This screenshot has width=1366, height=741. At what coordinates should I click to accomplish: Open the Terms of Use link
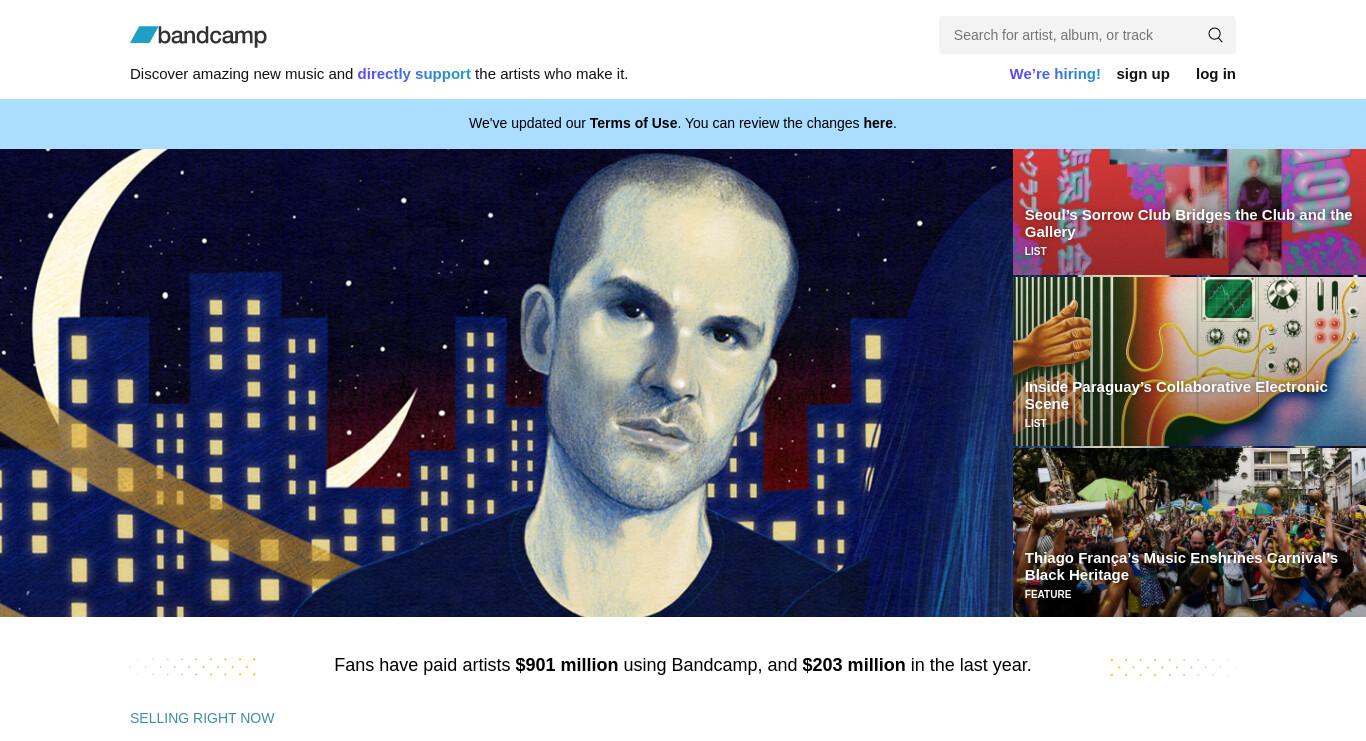(x=633, y=123)
